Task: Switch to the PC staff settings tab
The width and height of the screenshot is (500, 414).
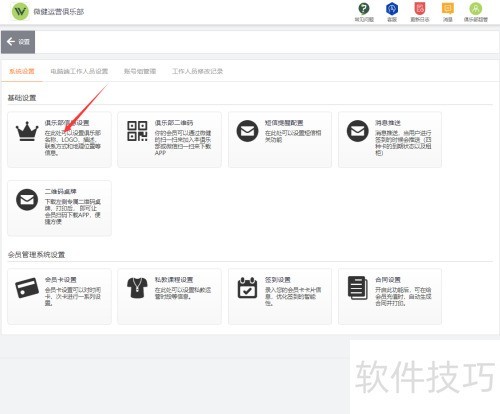Action: click(79, 71)
